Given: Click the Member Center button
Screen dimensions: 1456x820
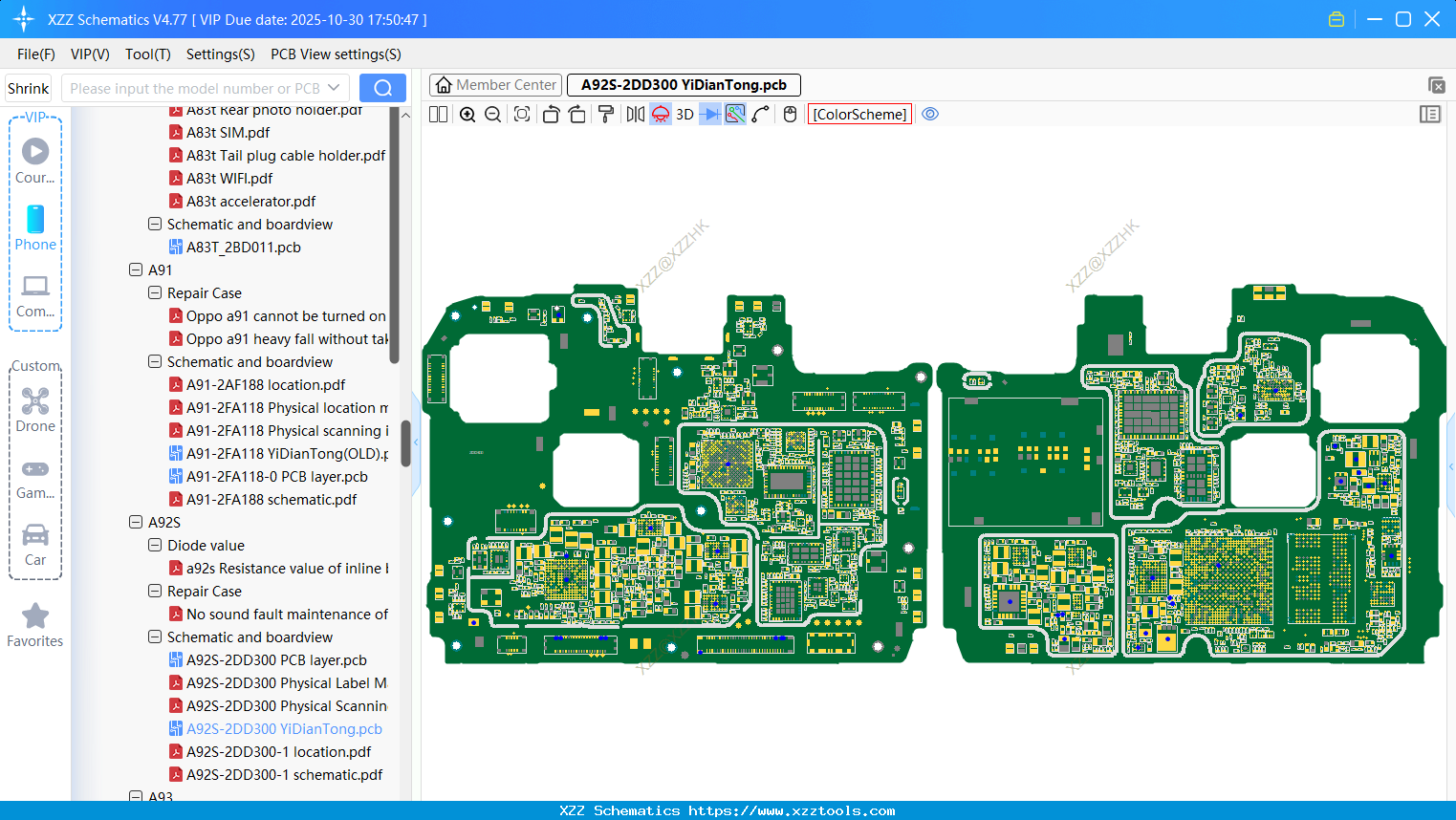Looking at the screenshot, I should click(x=495, y=84).
